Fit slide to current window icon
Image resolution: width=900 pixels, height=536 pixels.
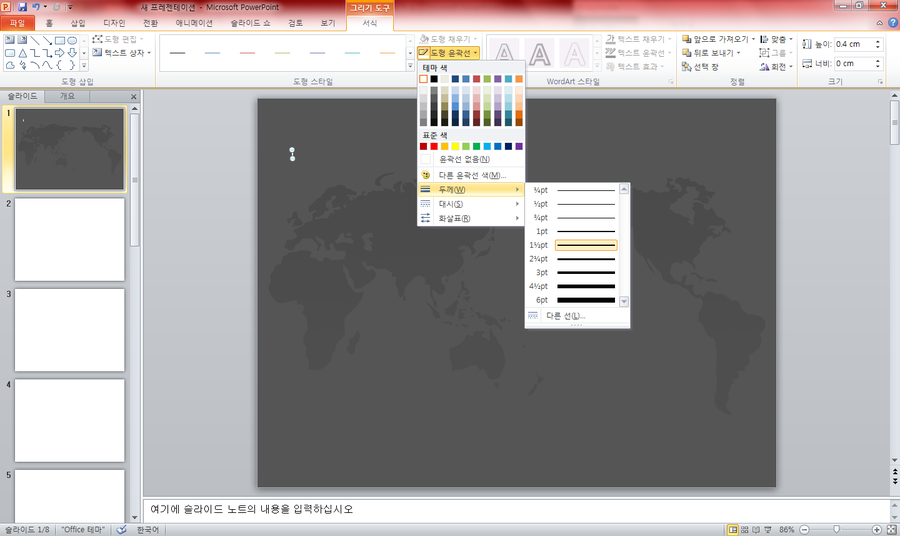[893, 530]
